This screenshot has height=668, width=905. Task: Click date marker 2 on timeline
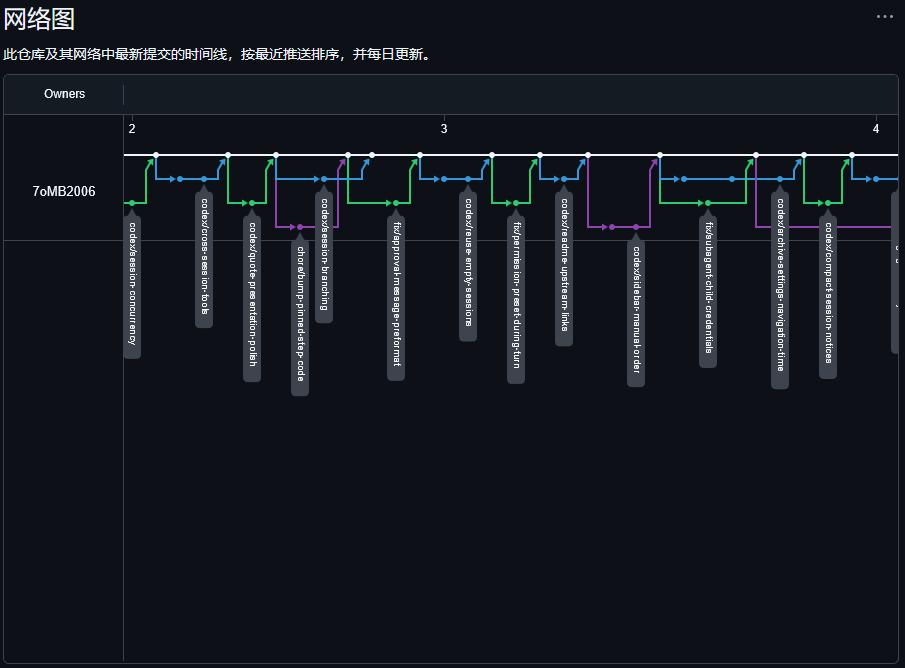(x=132, y=129)
